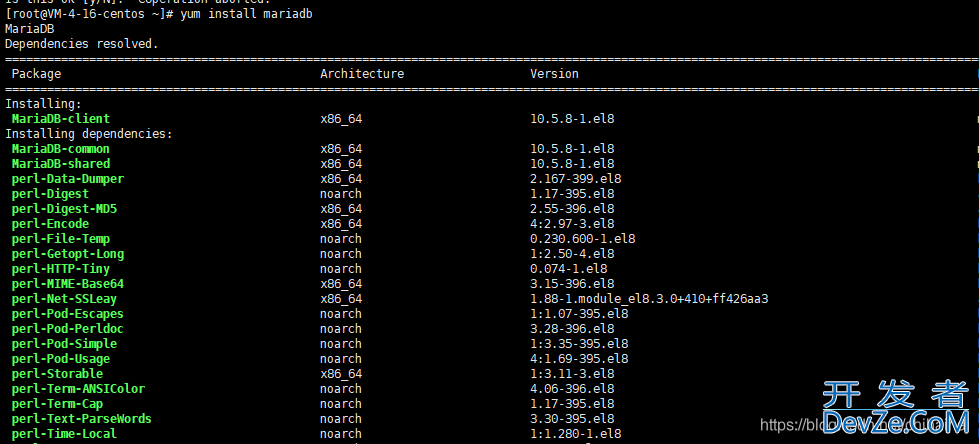Select the MariaDB-client package name

click(61, 119)
